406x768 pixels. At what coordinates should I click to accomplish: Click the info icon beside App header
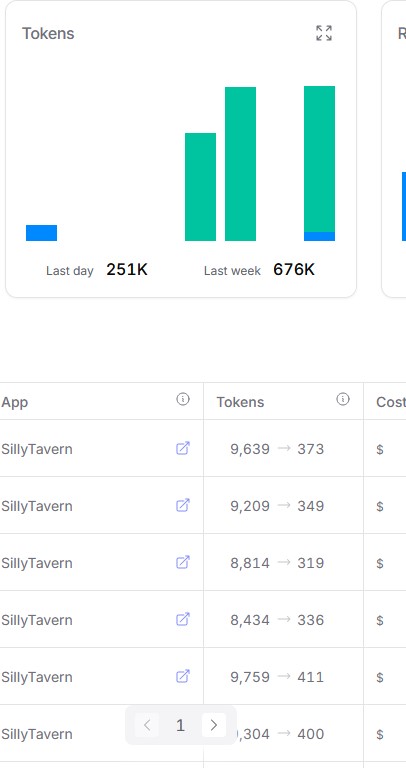[x=183, y=400]
